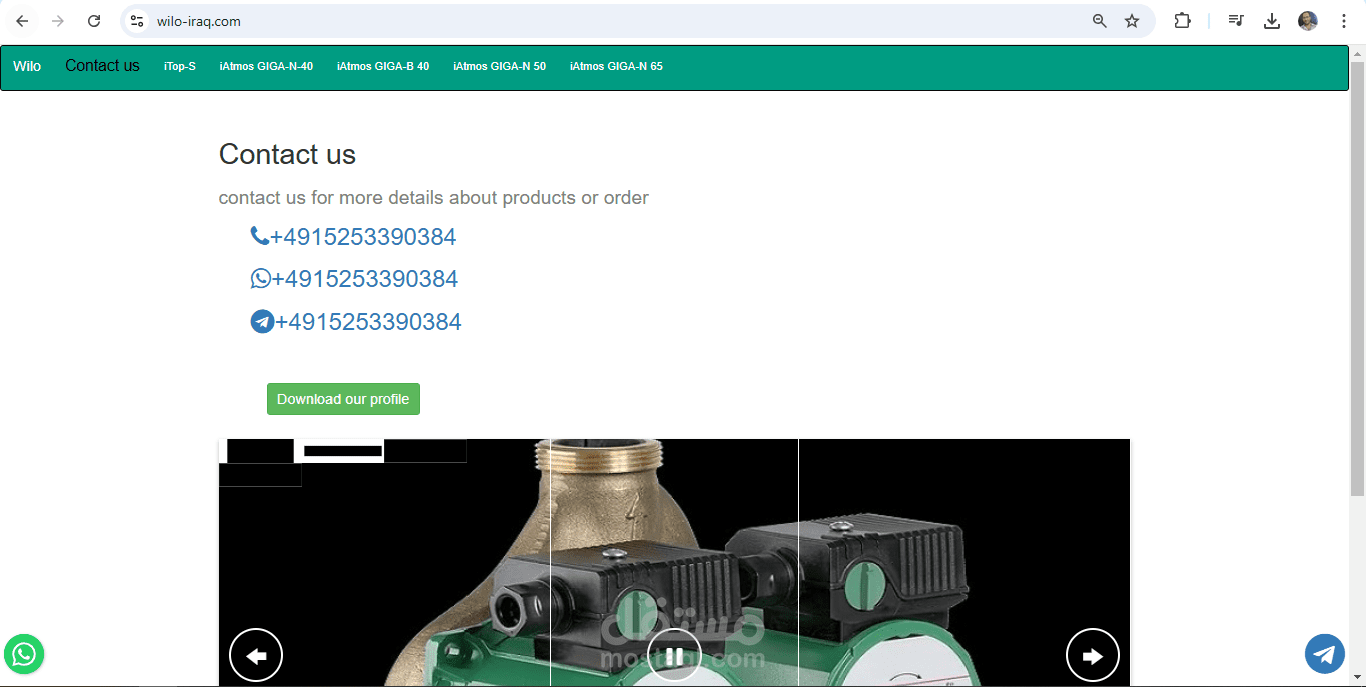
Task: Show next slide with right arrow
Action: (x=1093, y=656)
